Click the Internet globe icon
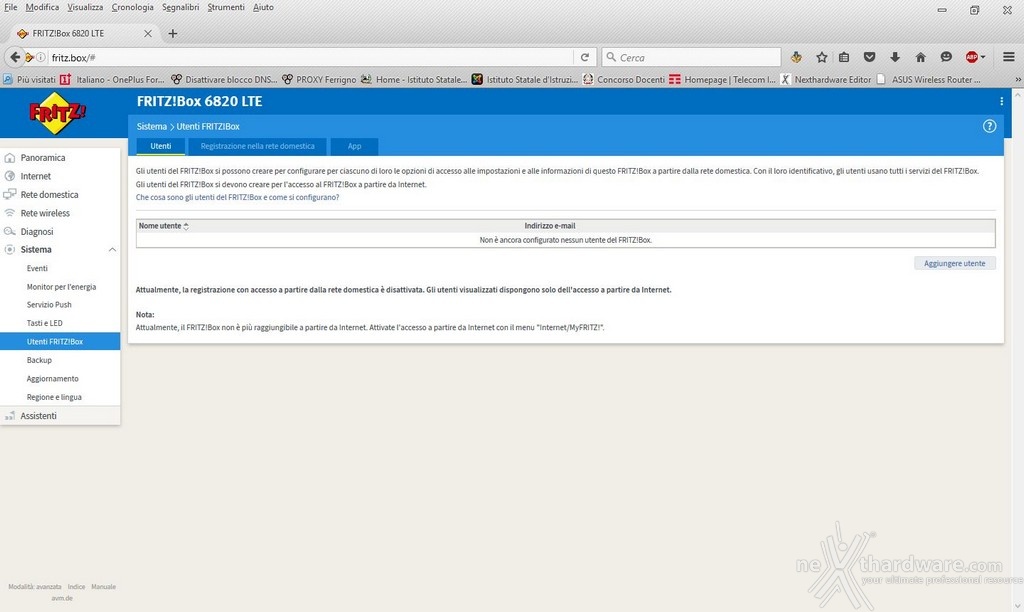 click(x=10, y=176)
